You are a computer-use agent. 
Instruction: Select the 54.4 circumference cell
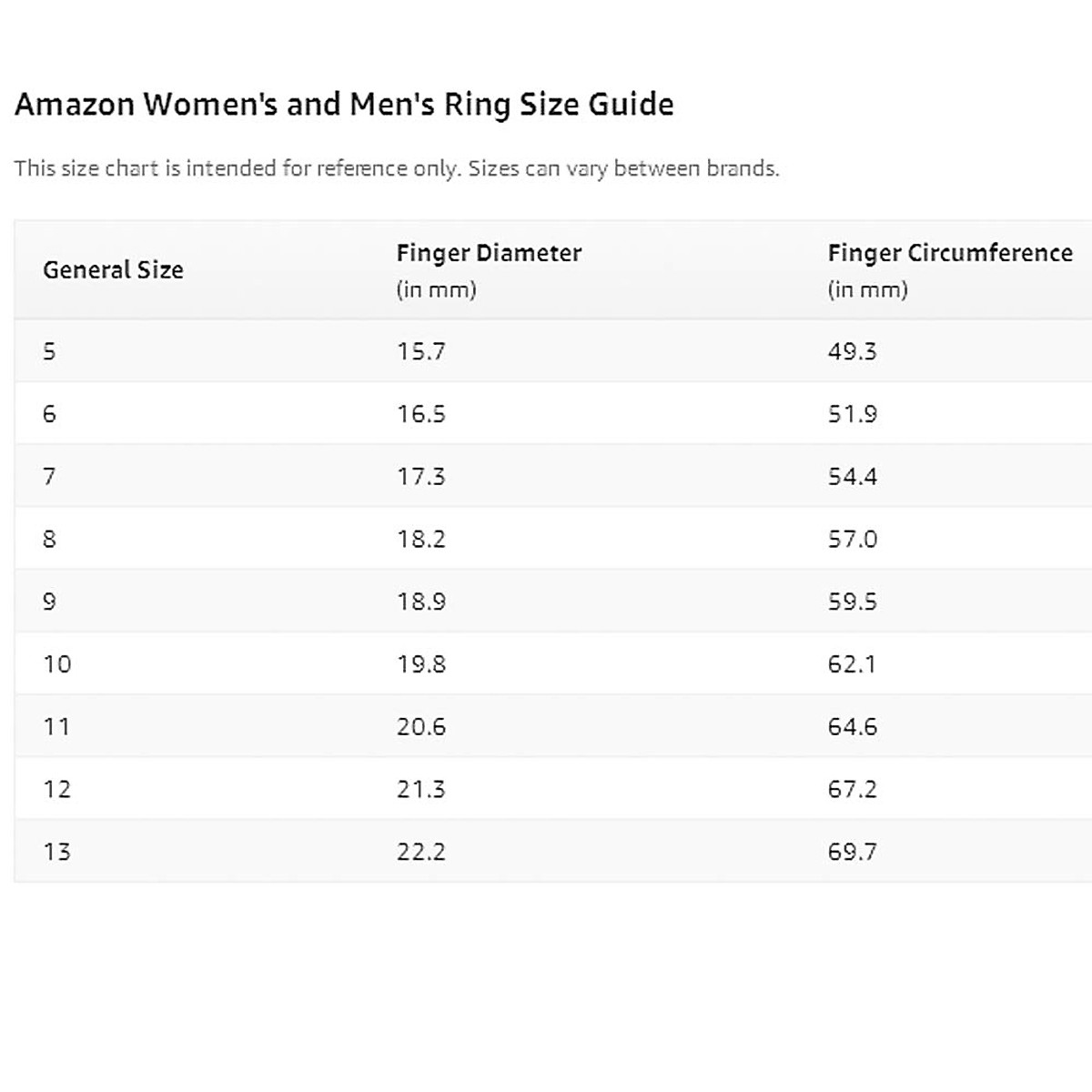pos(852,477)
